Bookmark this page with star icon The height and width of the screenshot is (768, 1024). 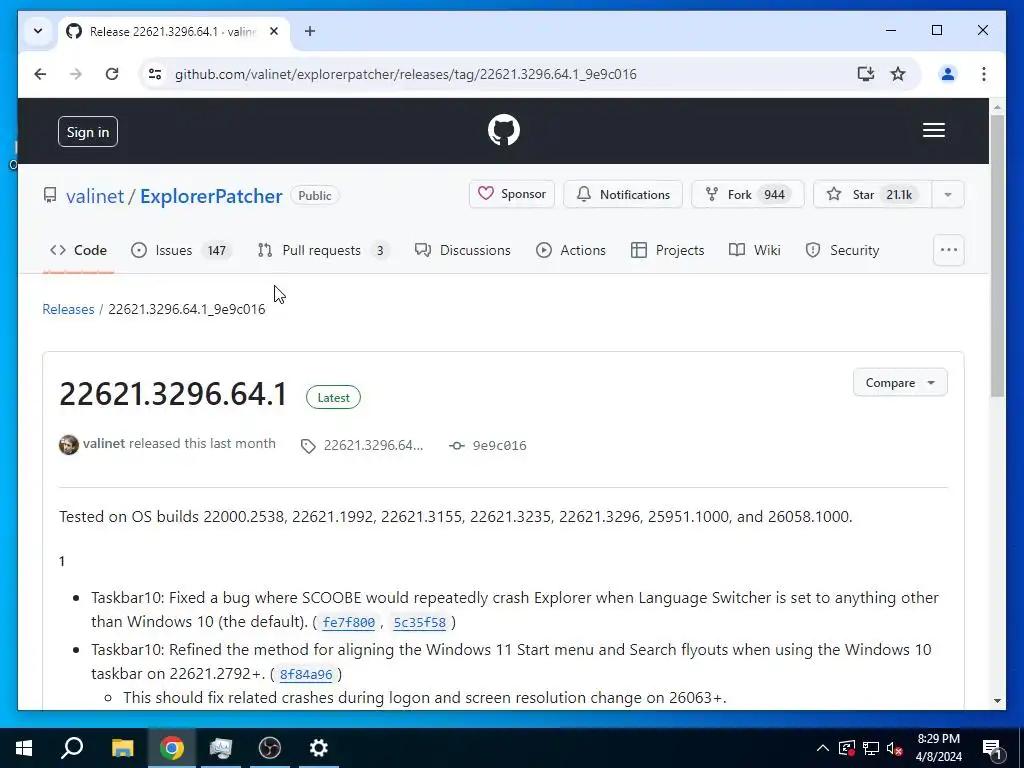(898, 74)
